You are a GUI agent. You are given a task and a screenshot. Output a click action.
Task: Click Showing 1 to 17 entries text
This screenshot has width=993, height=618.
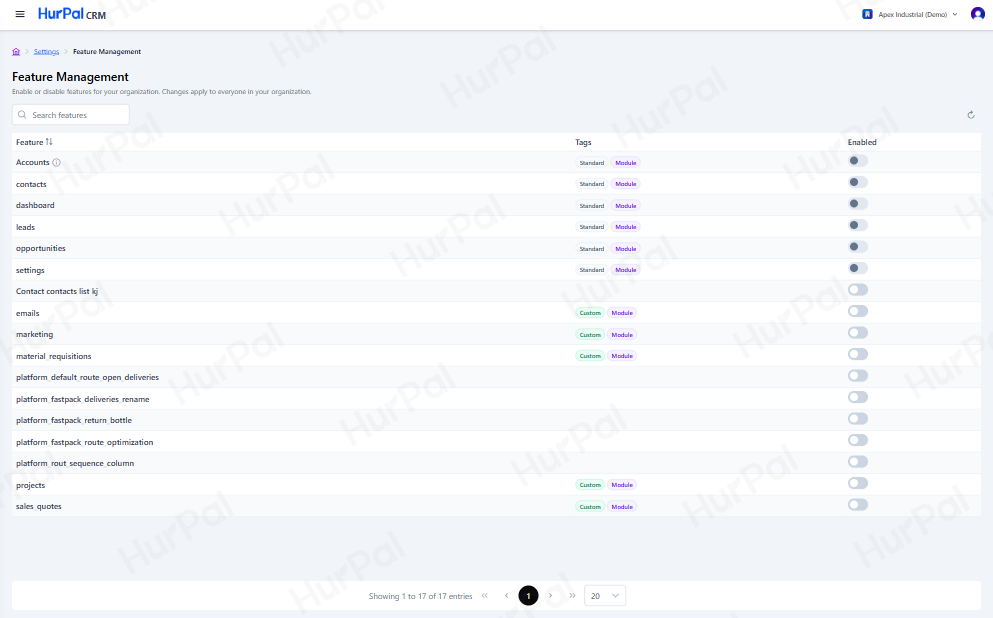click(x=421, y=596)
